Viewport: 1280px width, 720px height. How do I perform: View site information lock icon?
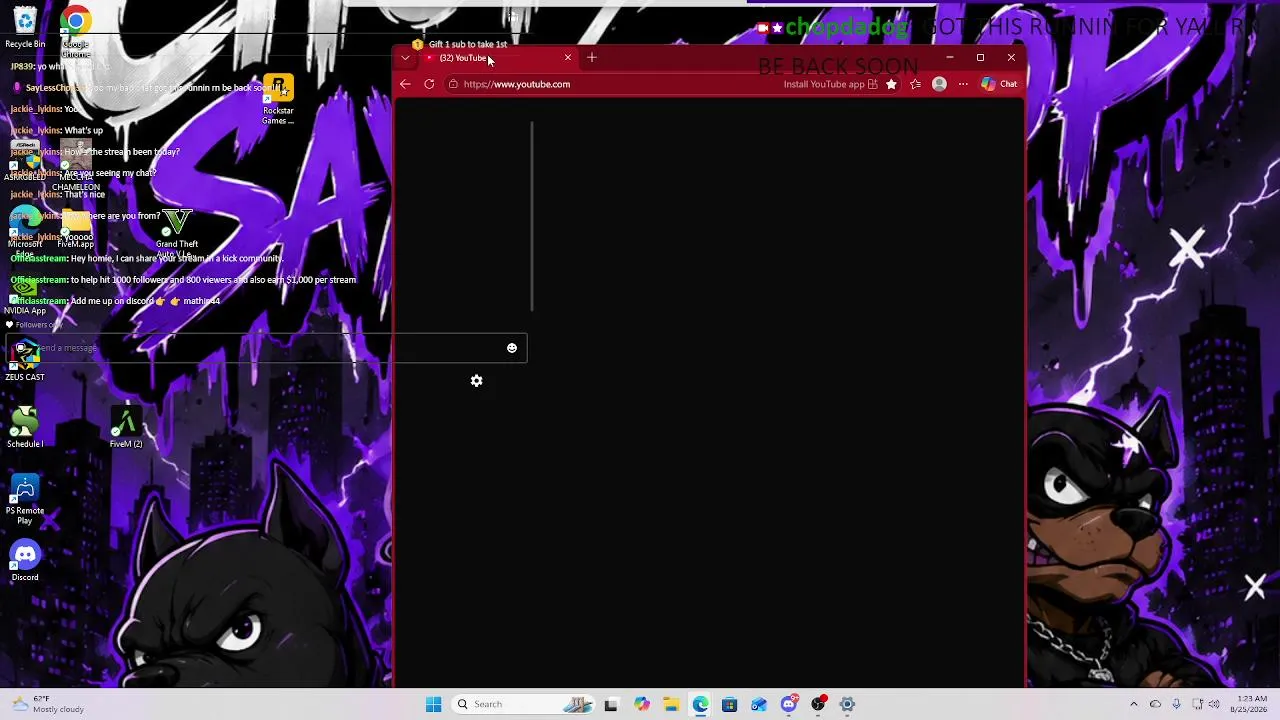click(453, 84)
